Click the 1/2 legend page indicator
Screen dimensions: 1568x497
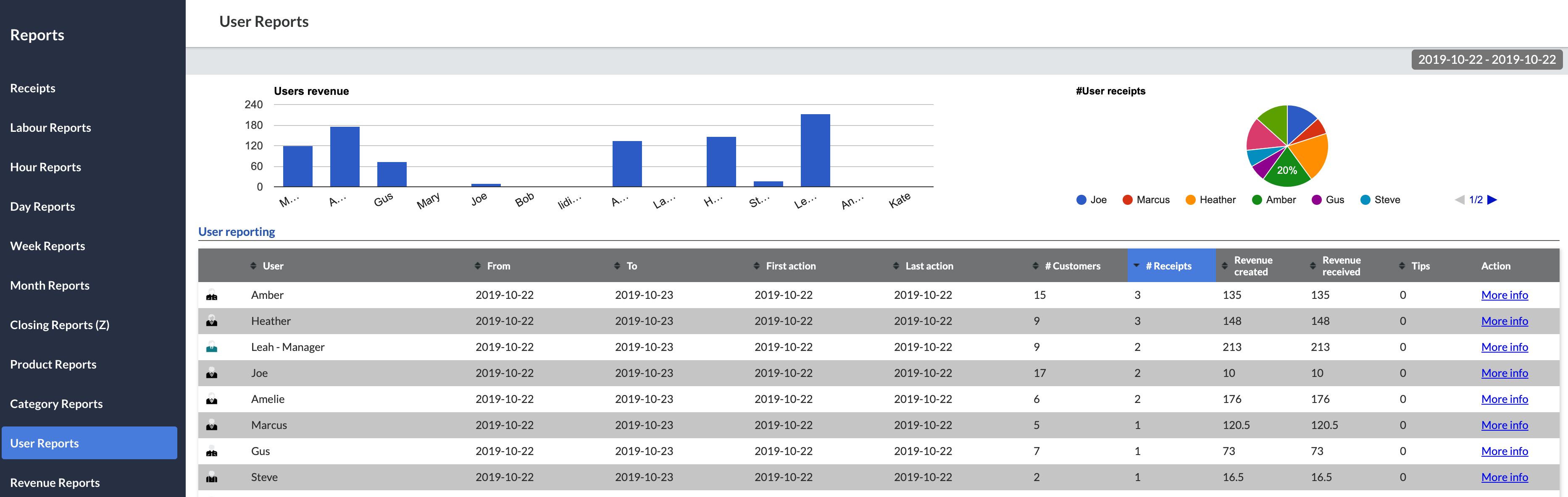coord(1476,199)
